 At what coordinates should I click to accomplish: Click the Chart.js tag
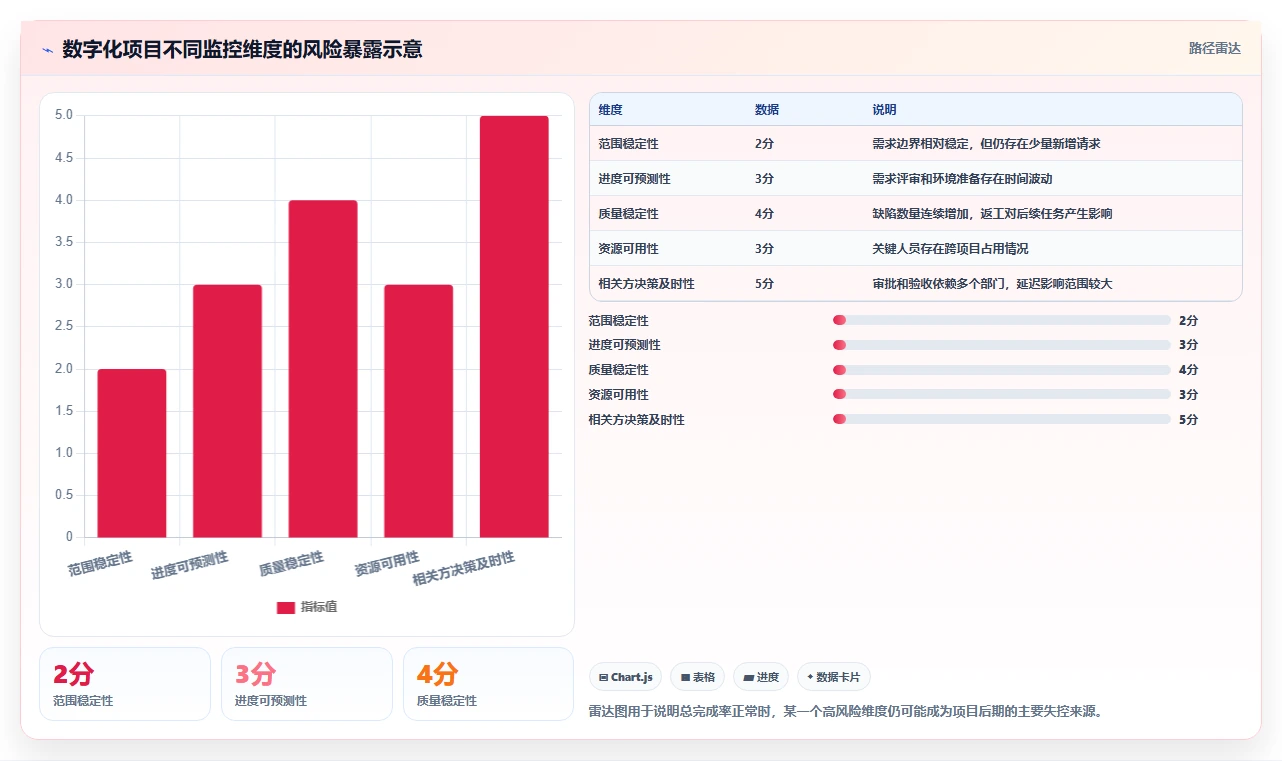tap(625, 677)
